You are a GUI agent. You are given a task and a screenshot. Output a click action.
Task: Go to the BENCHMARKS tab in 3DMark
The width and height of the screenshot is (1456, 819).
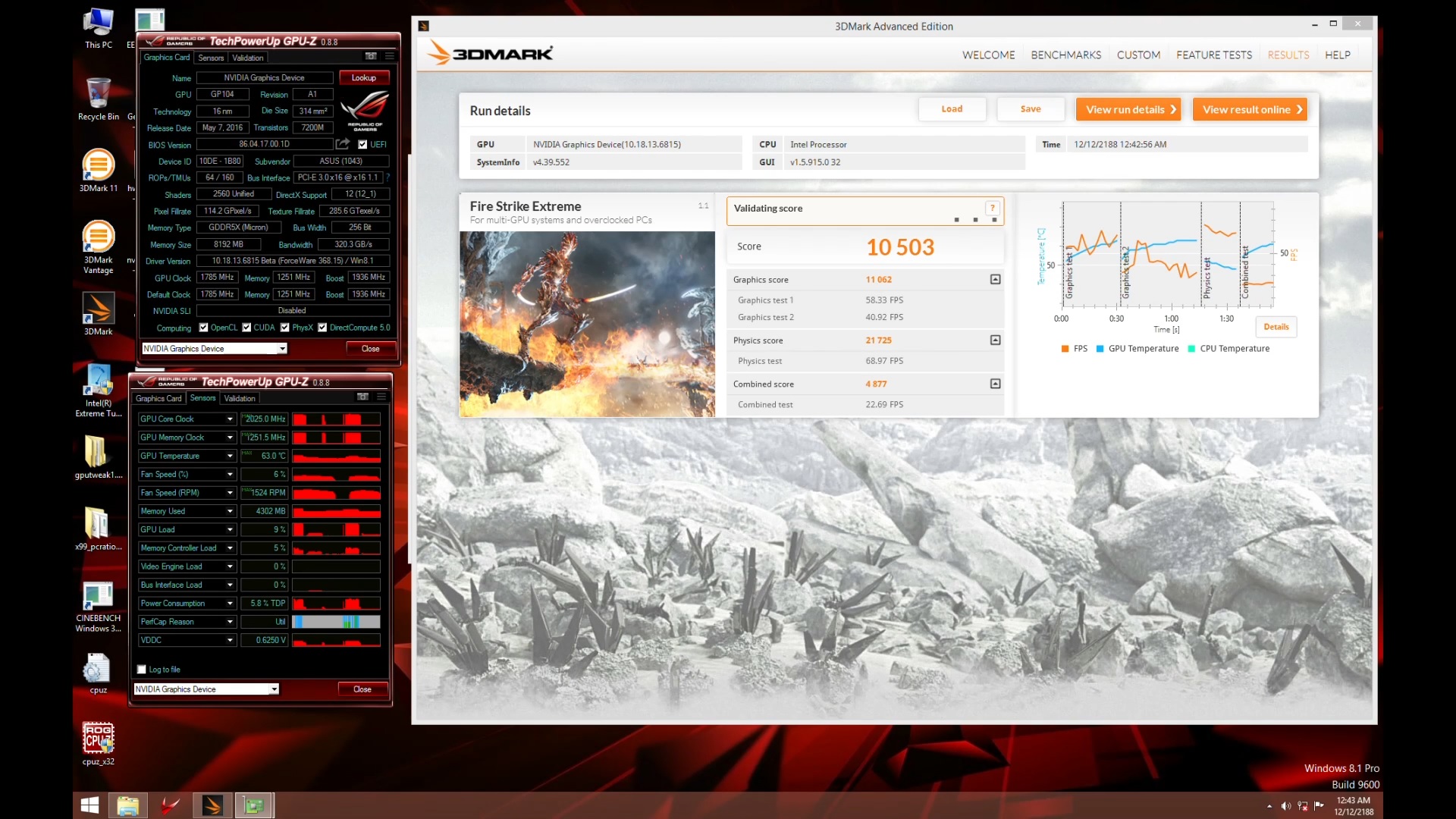tap(1065, 55)
